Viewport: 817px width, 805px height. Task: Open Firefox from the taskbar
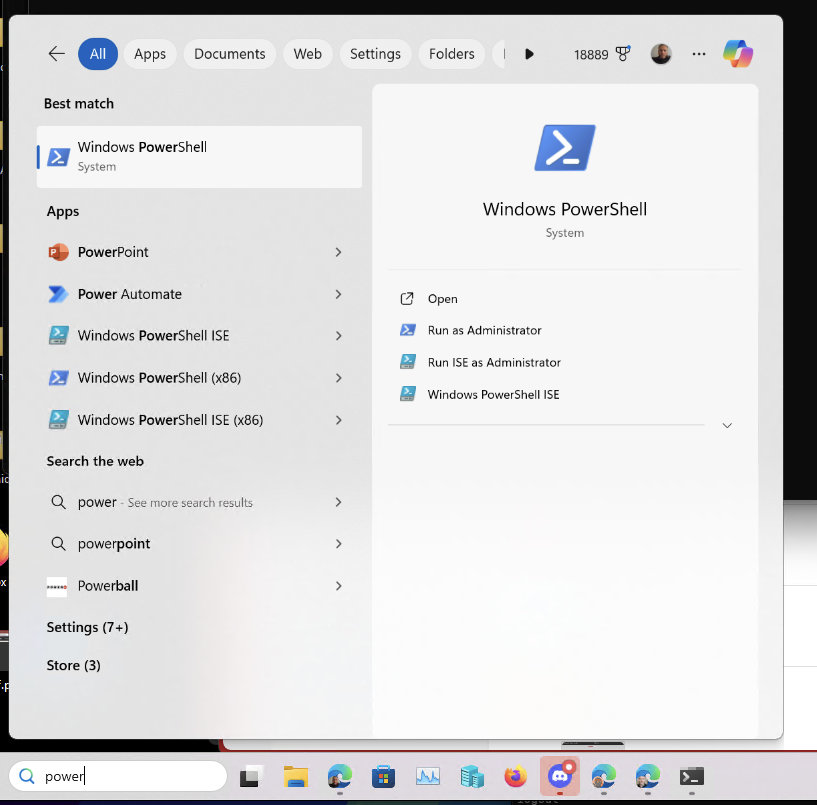(x=515, y=776)
